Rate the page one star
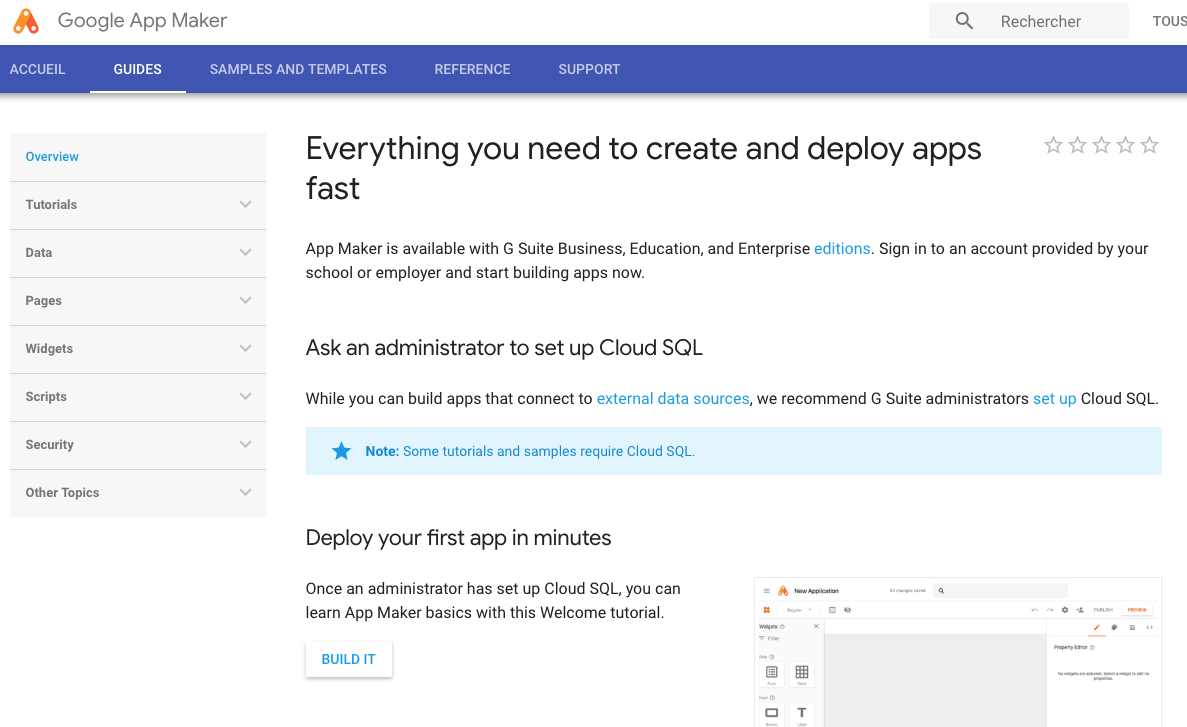Viewport: 1187px width, 727px height. coord(1053,145)
